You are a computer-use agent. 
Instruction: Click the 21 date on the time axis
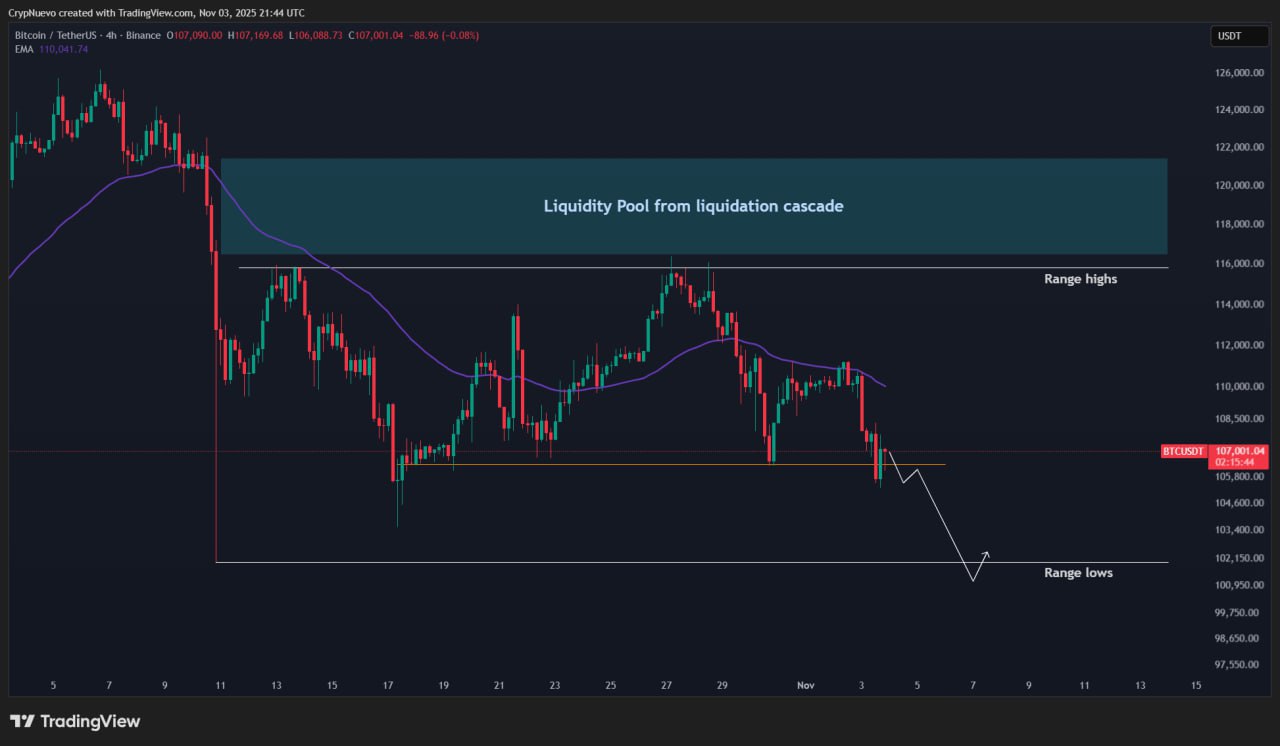coord(499,686)
